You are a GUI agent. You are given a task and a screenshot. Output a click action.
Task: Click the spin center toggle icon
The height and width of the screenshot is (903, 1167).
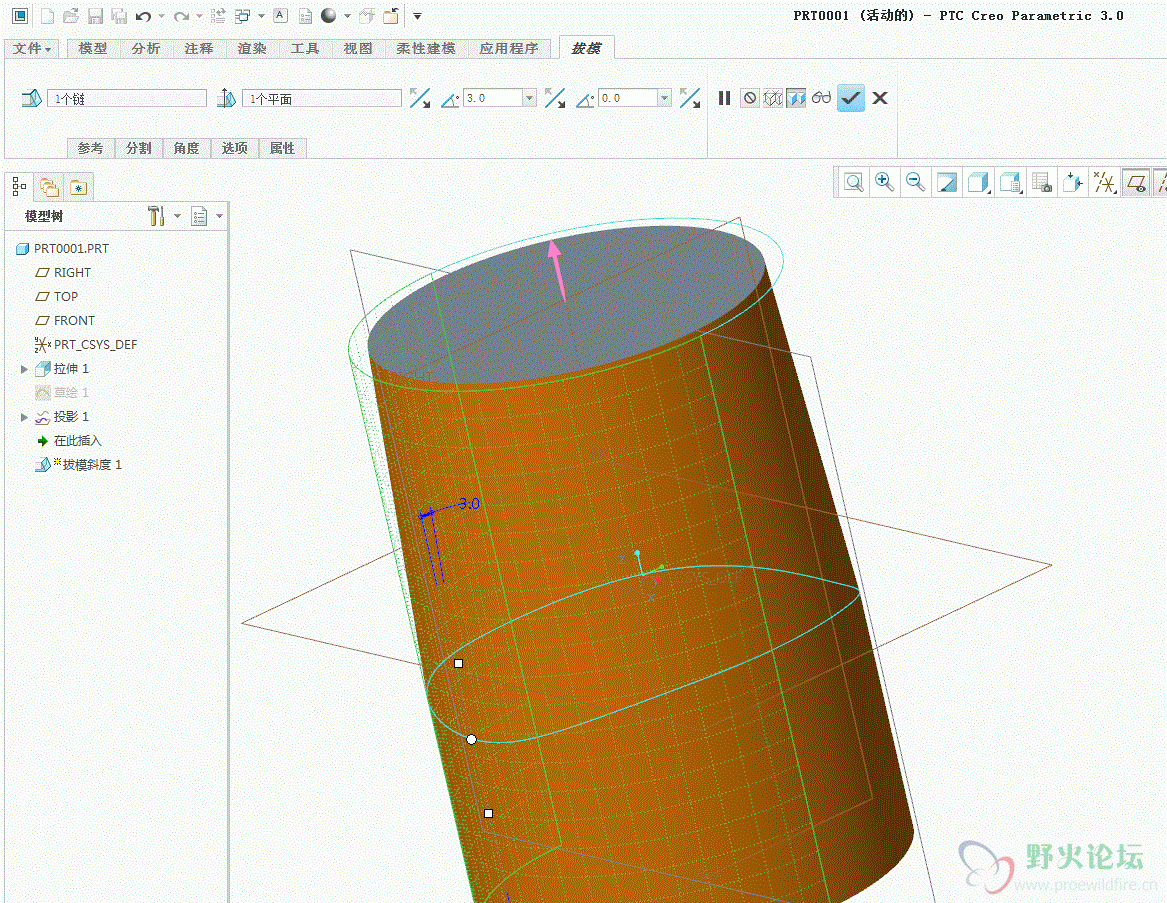(x=1073, y=182)
